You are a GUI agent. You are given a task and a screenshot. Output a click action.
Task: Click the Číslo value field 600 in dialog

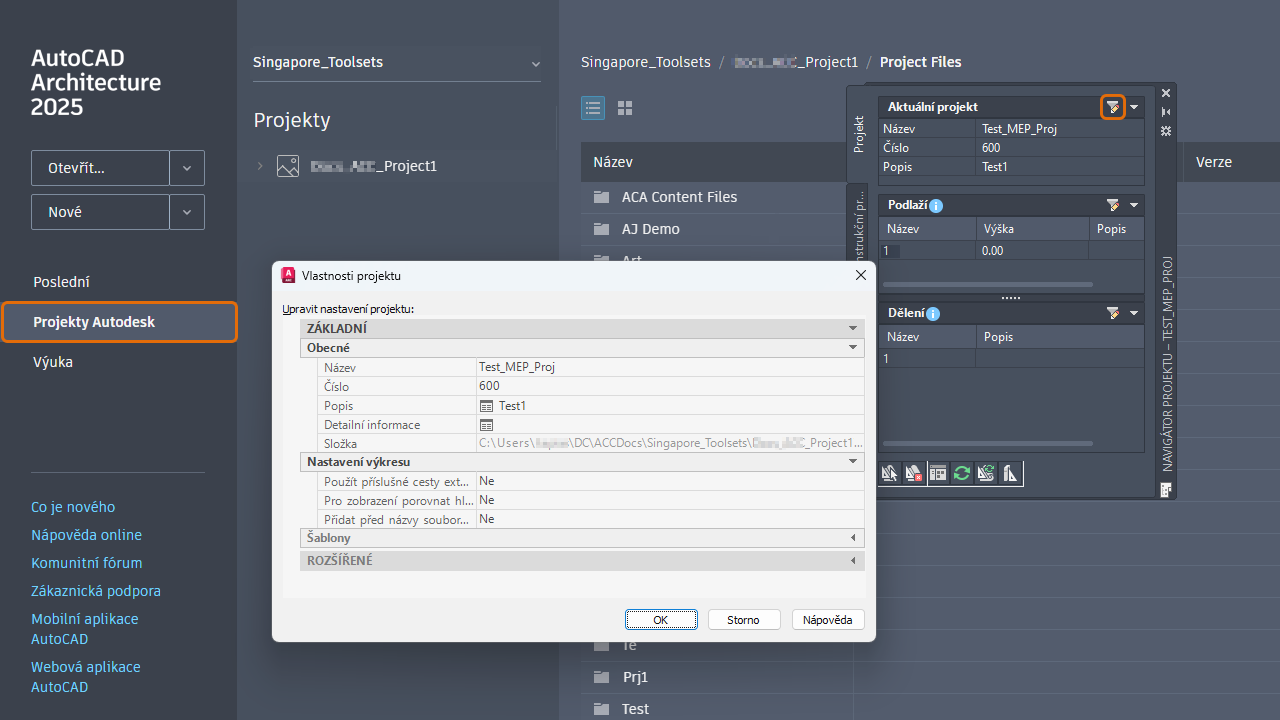tap(670, 386)
